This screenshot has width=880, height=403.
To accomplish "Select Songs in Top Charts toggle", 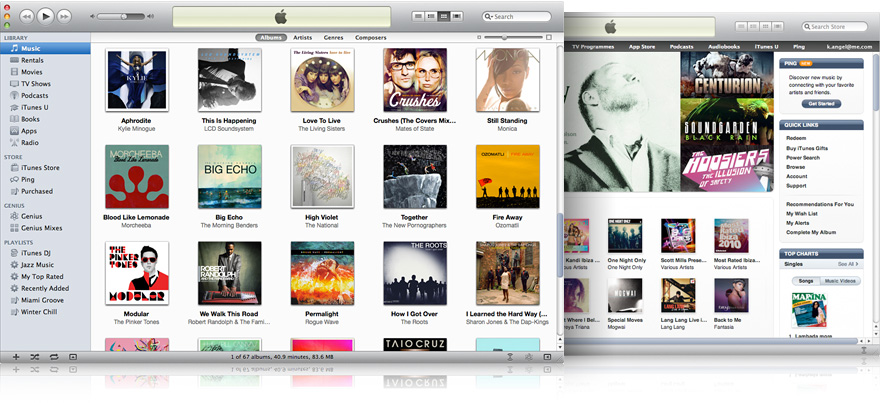I will click(x=806, y=281).
